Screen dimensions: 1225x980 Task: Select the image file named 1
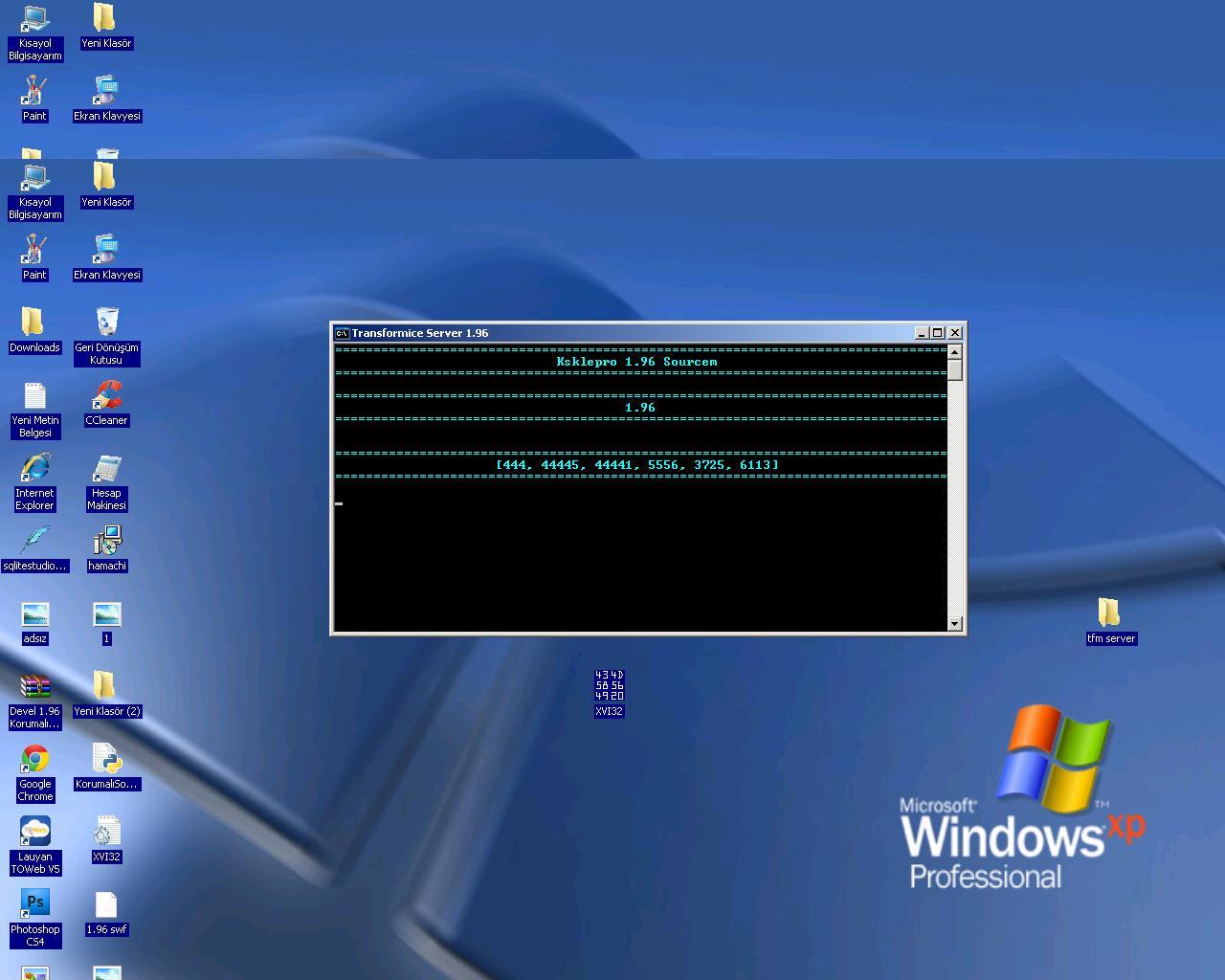click(106, 621)
